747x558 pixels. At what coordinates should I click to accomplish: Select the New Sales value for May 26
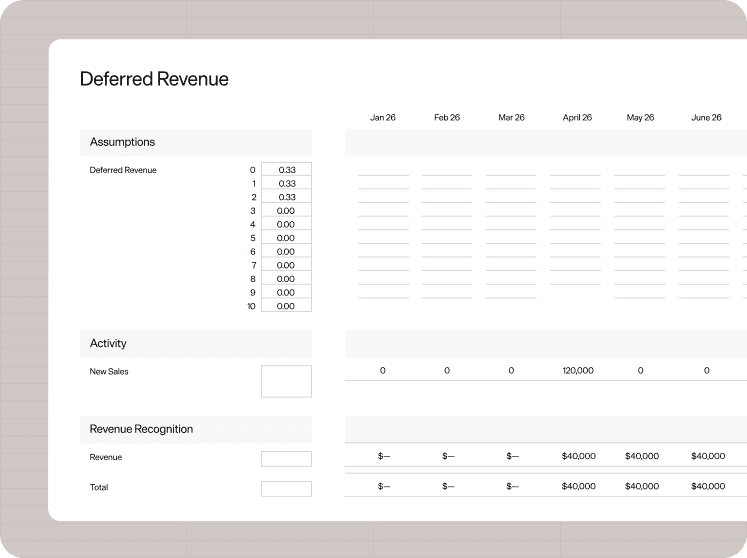(x=640, y=371)
